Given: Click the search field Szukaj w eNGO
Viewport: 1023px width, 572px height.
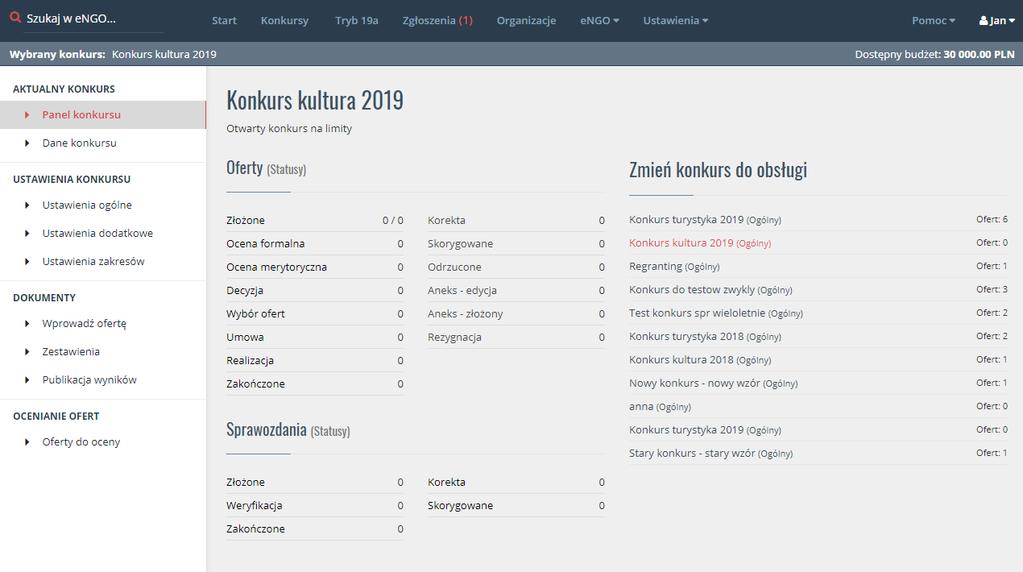Looking at the screenshot, I should [94, 19].
